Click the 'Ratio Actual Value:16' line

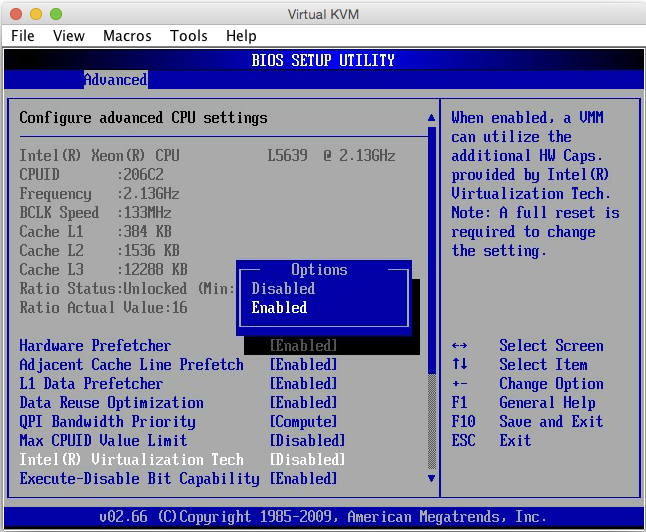(103, 307)
